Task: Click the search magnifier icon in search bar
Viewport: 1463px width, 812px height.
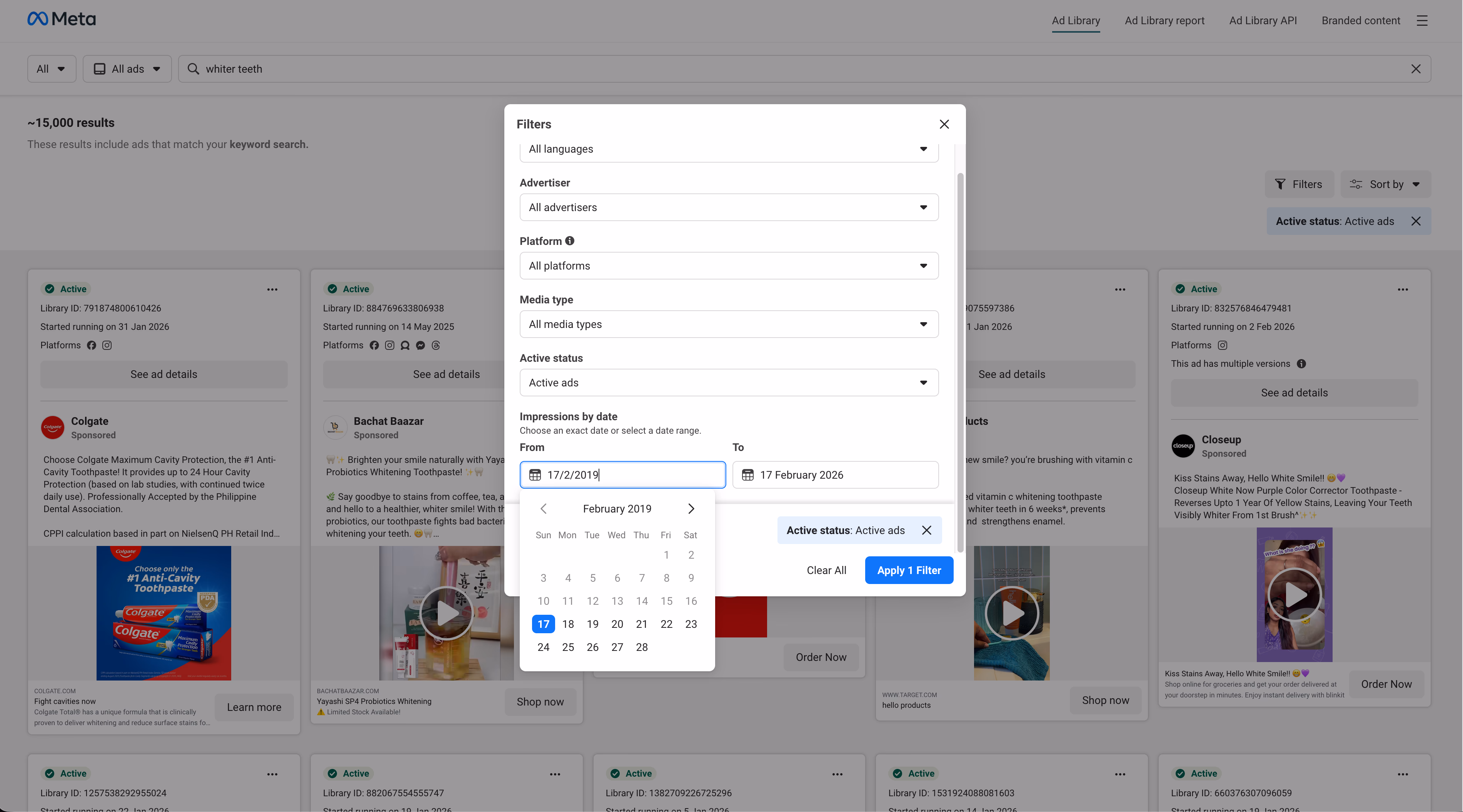Action: pyautogui.click(x=193, y=69)
